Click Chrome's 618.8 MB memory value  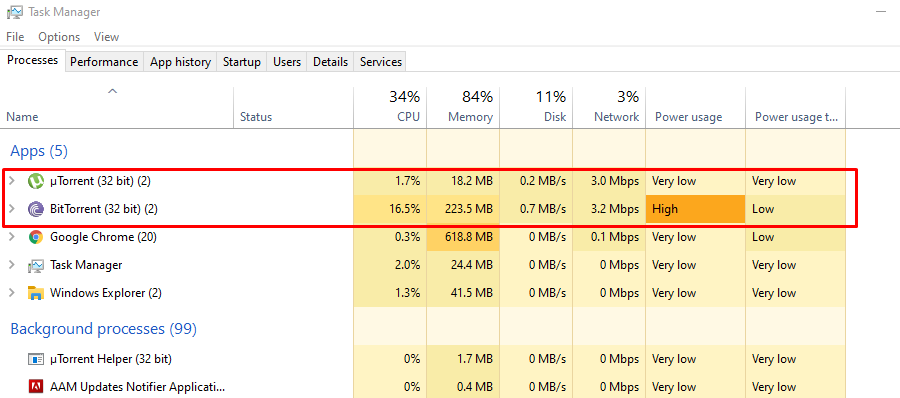click(x=469, y=237)
